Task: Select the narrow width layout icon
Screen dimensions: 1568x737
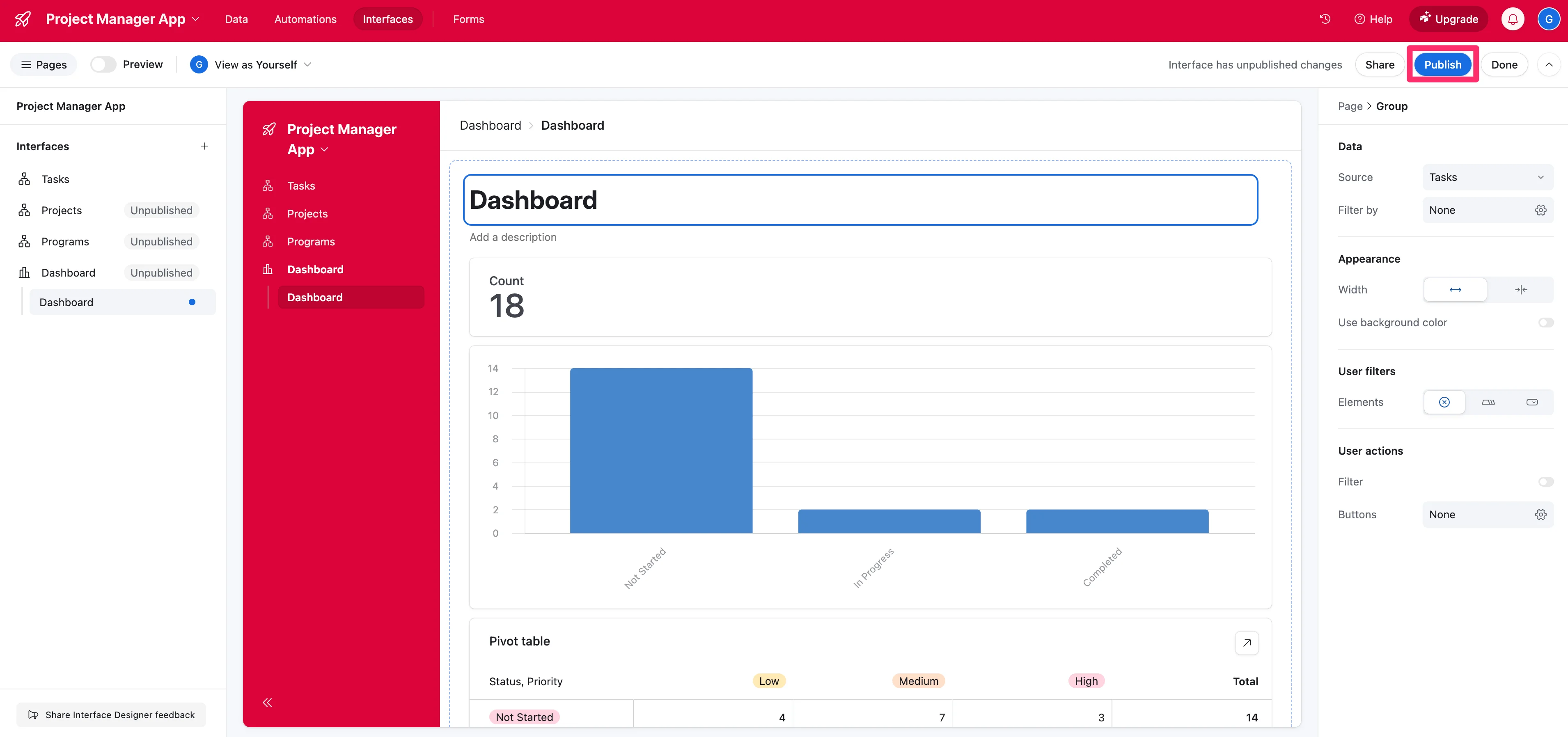Action: [1520, 290]
